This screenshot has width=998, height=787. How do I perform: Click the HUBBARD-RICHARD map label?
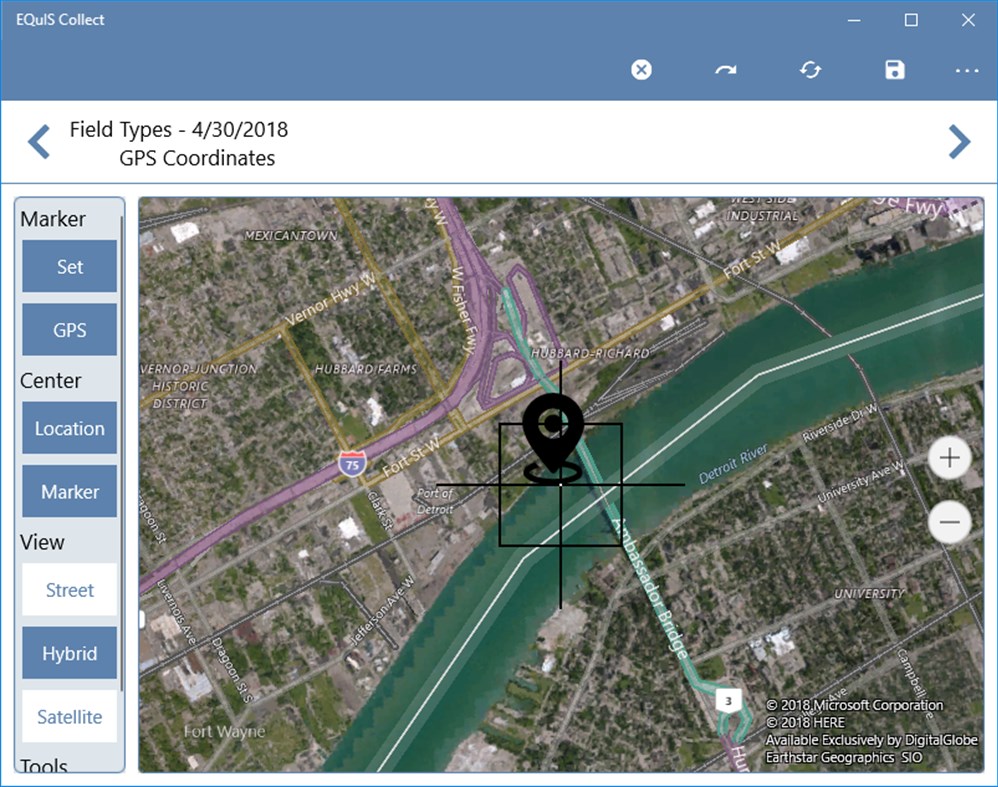(590, 353)
